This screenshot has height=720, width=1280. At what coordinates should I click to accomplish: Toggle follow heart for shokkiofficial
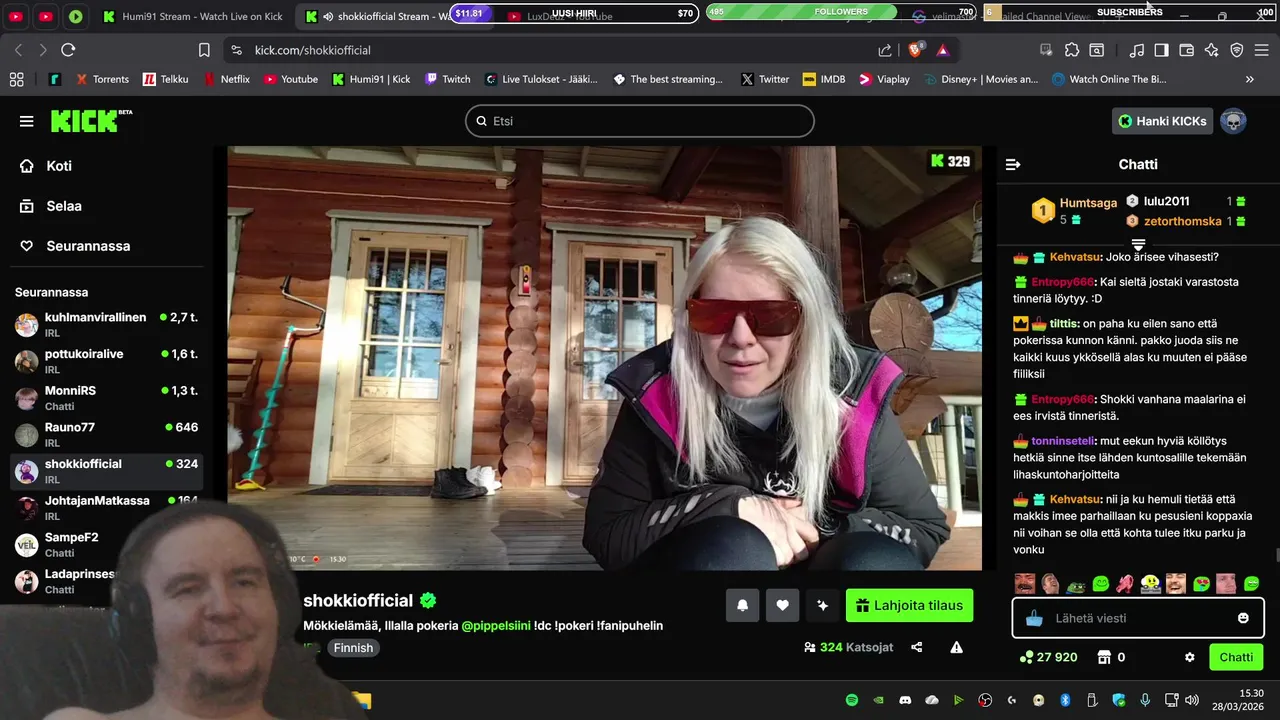[x=782, y=605]
